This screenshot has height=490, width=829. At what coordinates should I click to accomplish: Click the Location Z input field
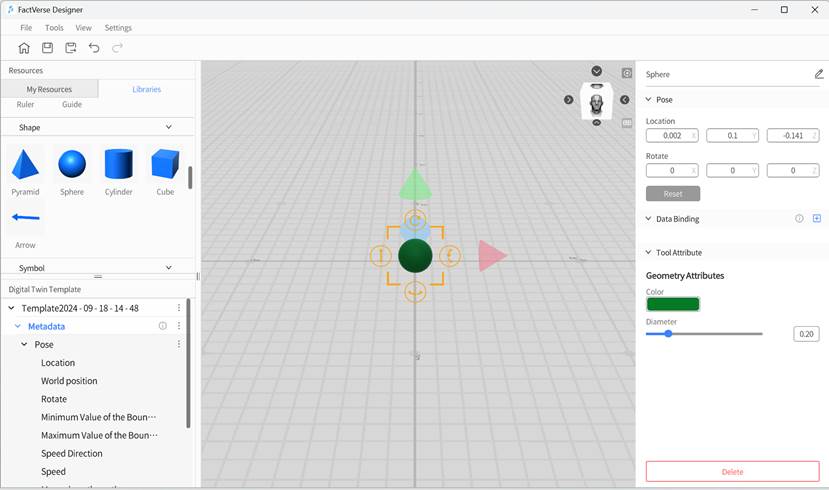[793, 135]
